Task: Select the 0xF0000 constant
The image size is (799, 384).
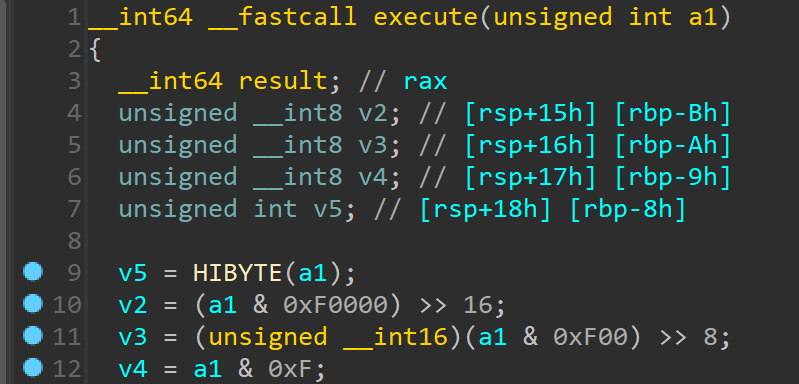Action: click(x=335, y=305)
